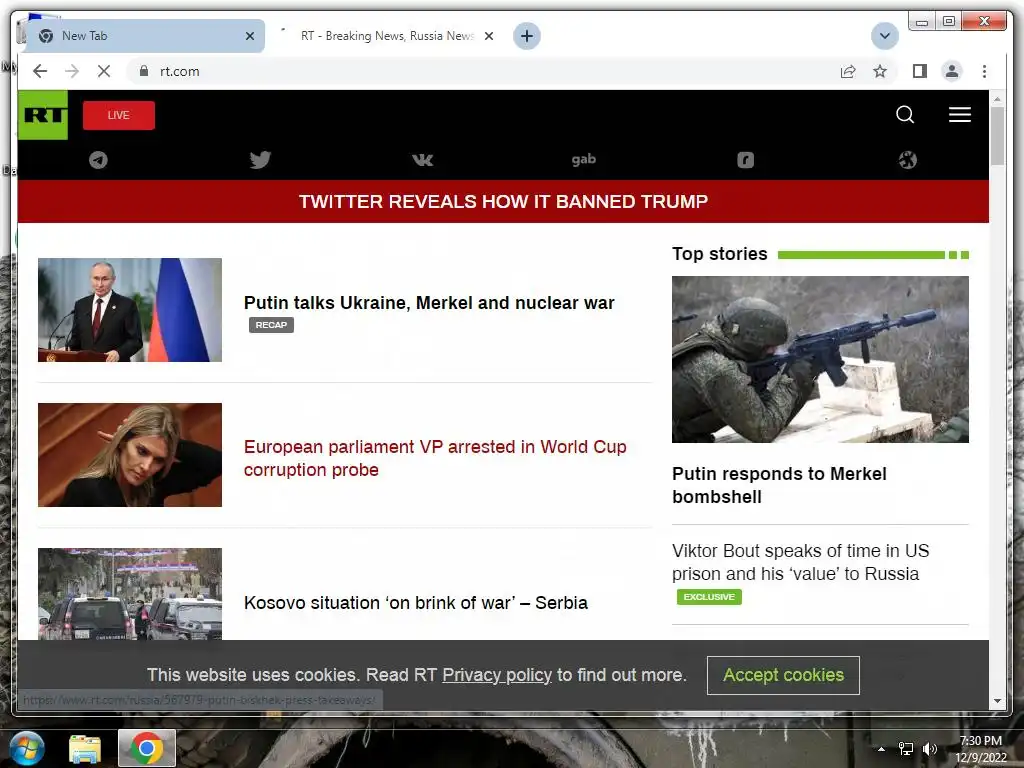Image resolution: width=1024 pixels, height=768 pixels.
Task: Open RT's Telegram social icon
Action: (x=98, y=160)
